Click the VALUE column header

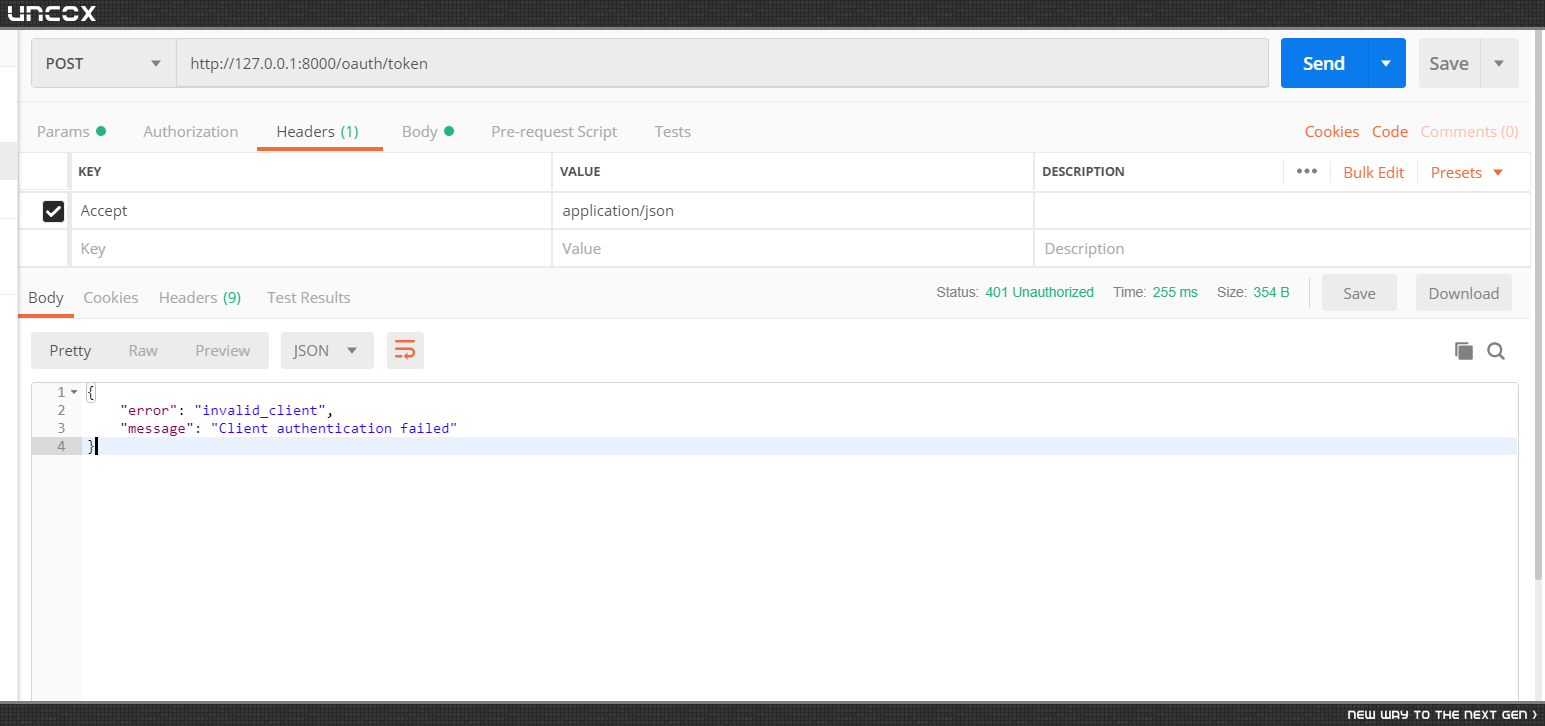[580, 172]
